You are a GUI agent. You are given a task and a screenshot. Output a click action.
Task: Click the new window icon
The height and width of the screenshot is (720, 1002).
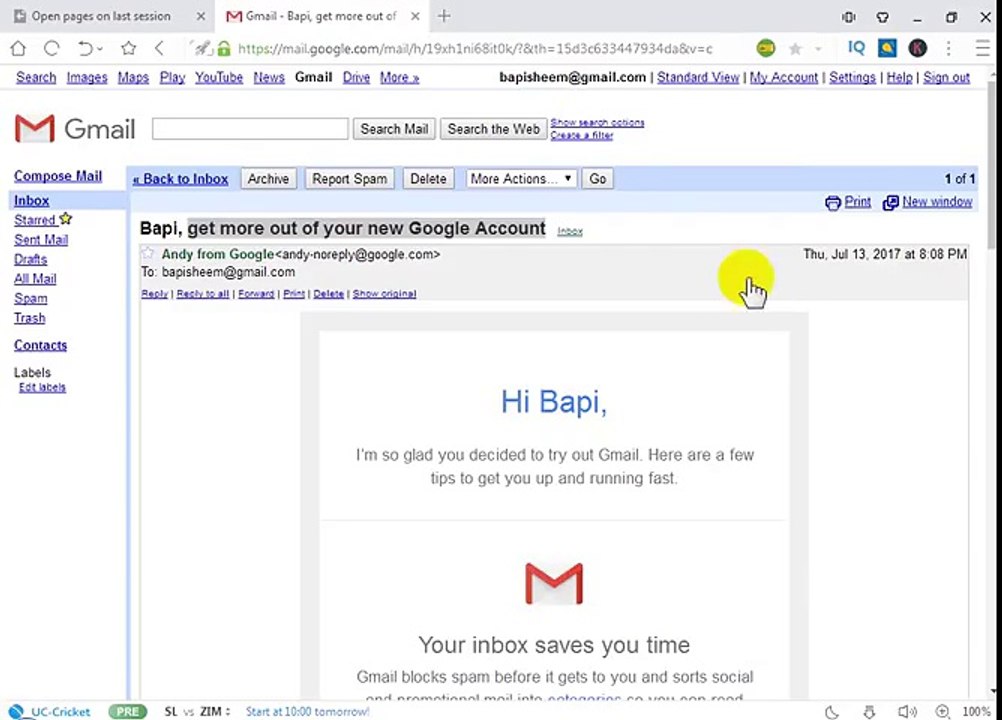(890, 203)
